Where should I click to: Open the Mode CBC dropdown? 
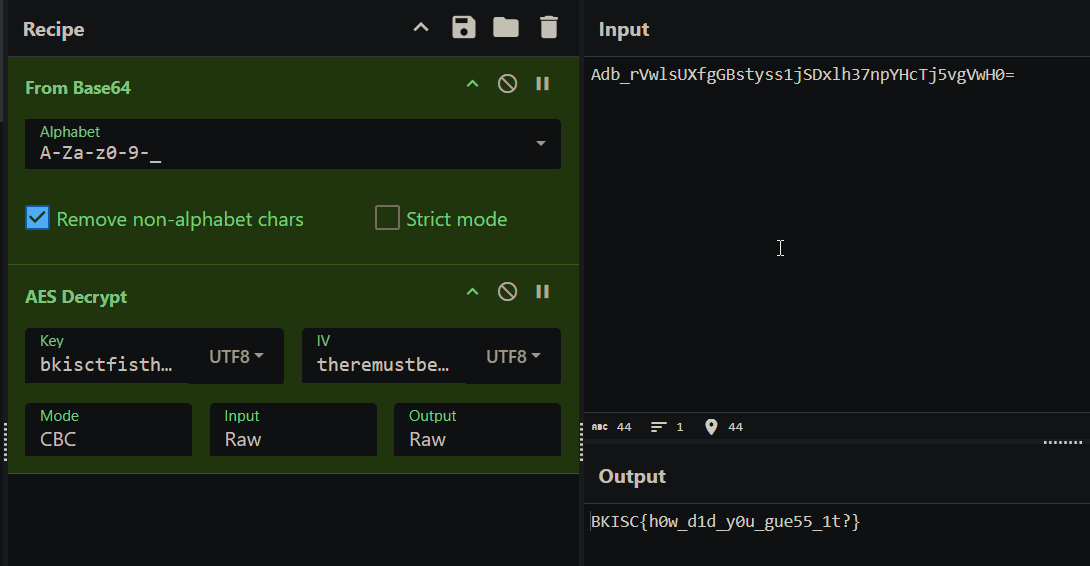108,430
